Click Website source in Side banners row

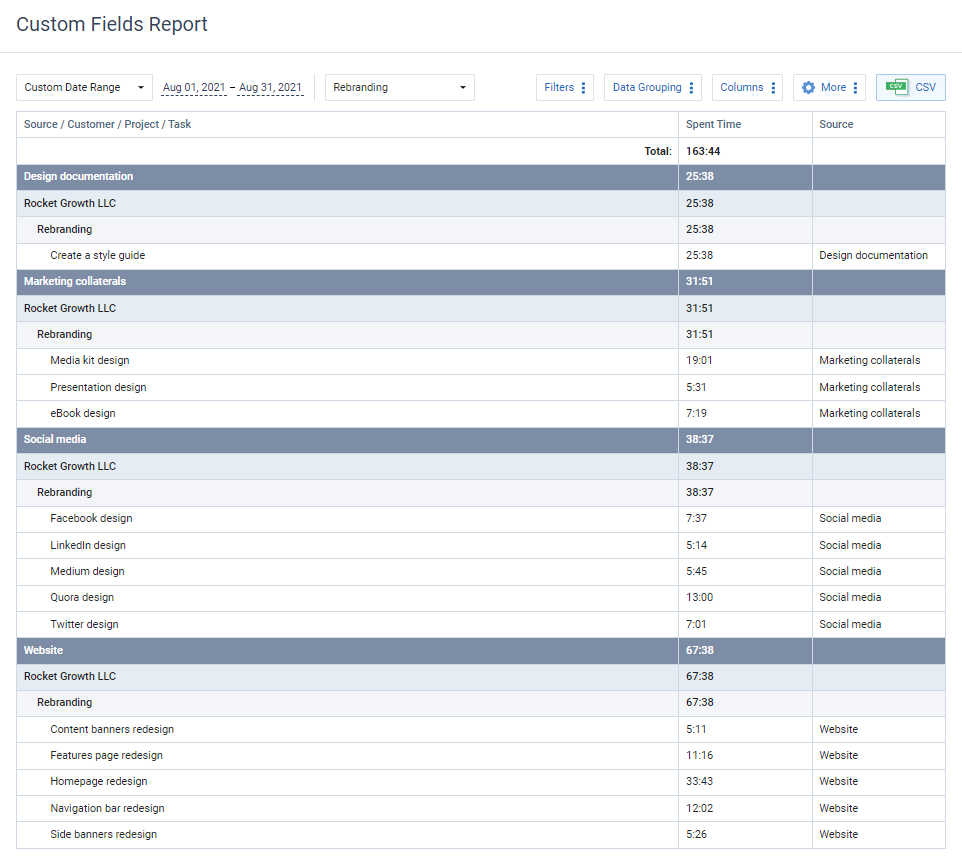(838, 835)
